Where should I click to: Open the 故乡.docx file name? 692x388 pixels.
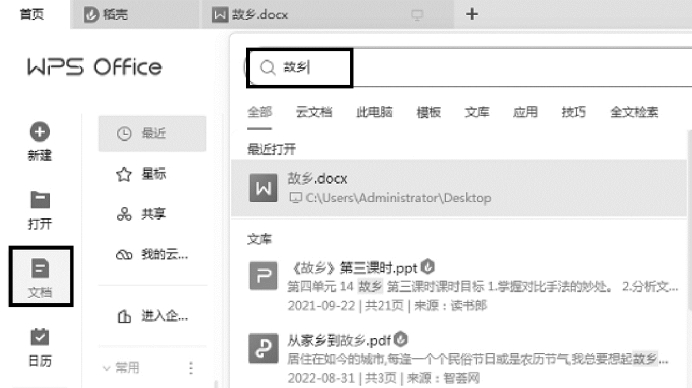coord(317,179)
